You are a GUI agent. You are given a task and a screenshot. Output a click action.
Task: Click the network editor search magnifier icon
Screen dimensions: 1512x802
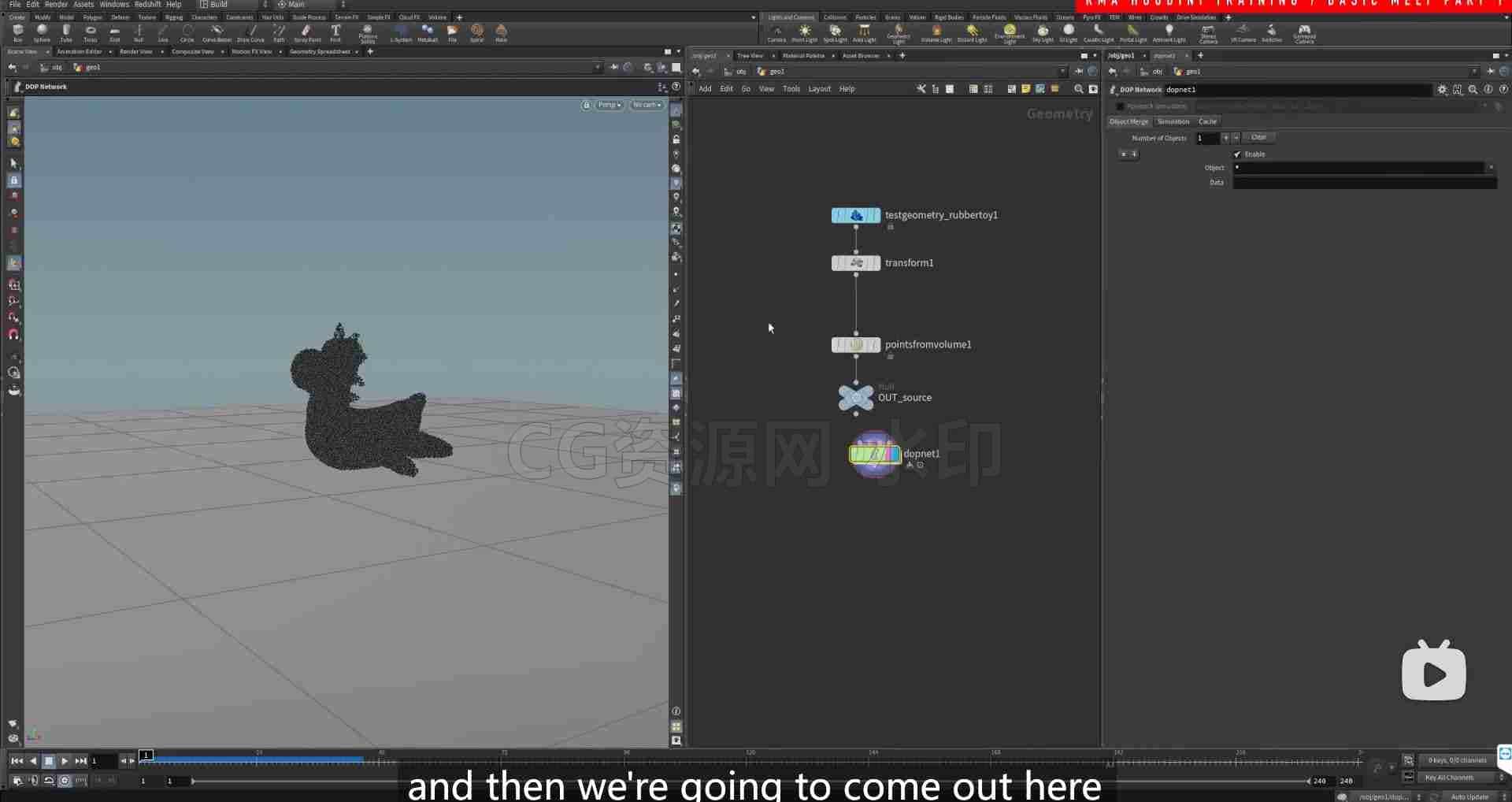pyautogui.click(x=1078, y=89)
